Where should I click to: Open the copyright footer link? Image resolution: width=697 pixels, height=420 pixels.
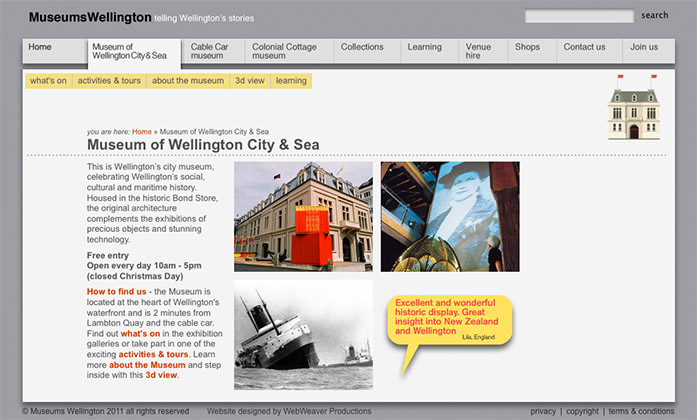tap(582, 412)
